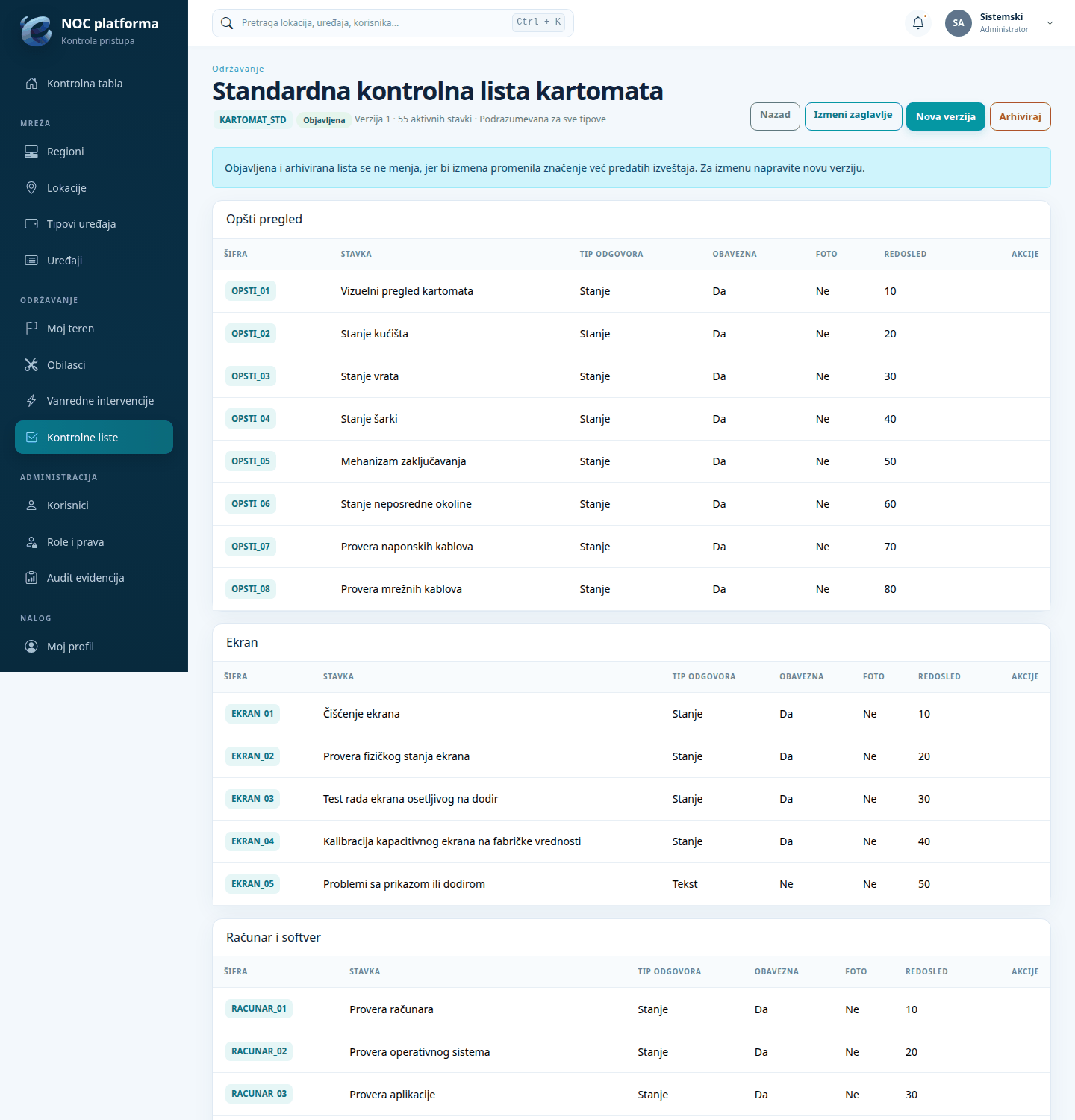1075x1120 pixels.
Task: Click the Regioni sidebar icon
Action: point(31,152)
